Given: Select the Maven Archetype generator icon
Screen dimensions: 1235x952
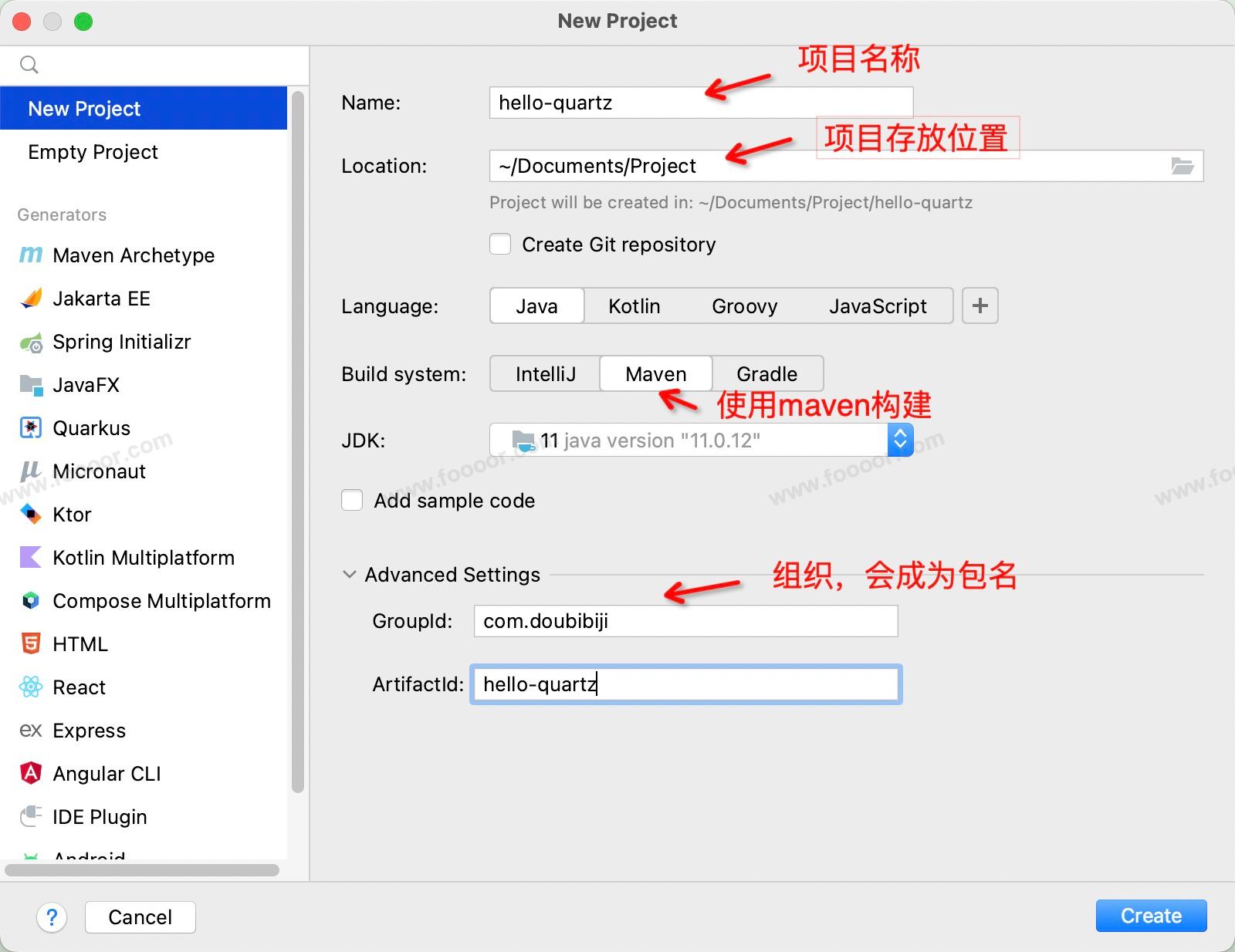Looking at the screenshot, I should coord(31,255).
